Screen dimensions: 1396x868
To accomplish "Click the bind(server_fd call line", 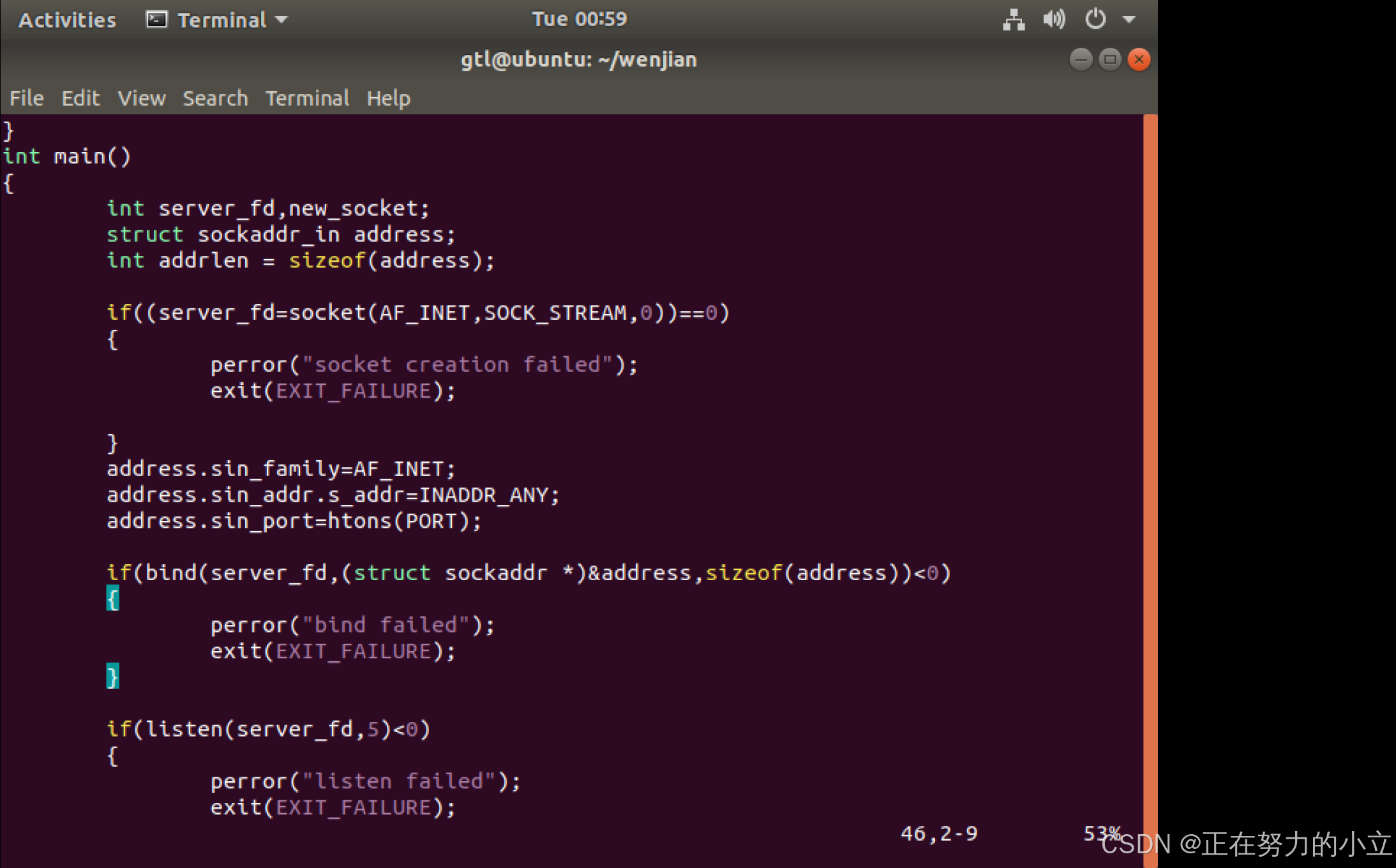I will point(529,573).
